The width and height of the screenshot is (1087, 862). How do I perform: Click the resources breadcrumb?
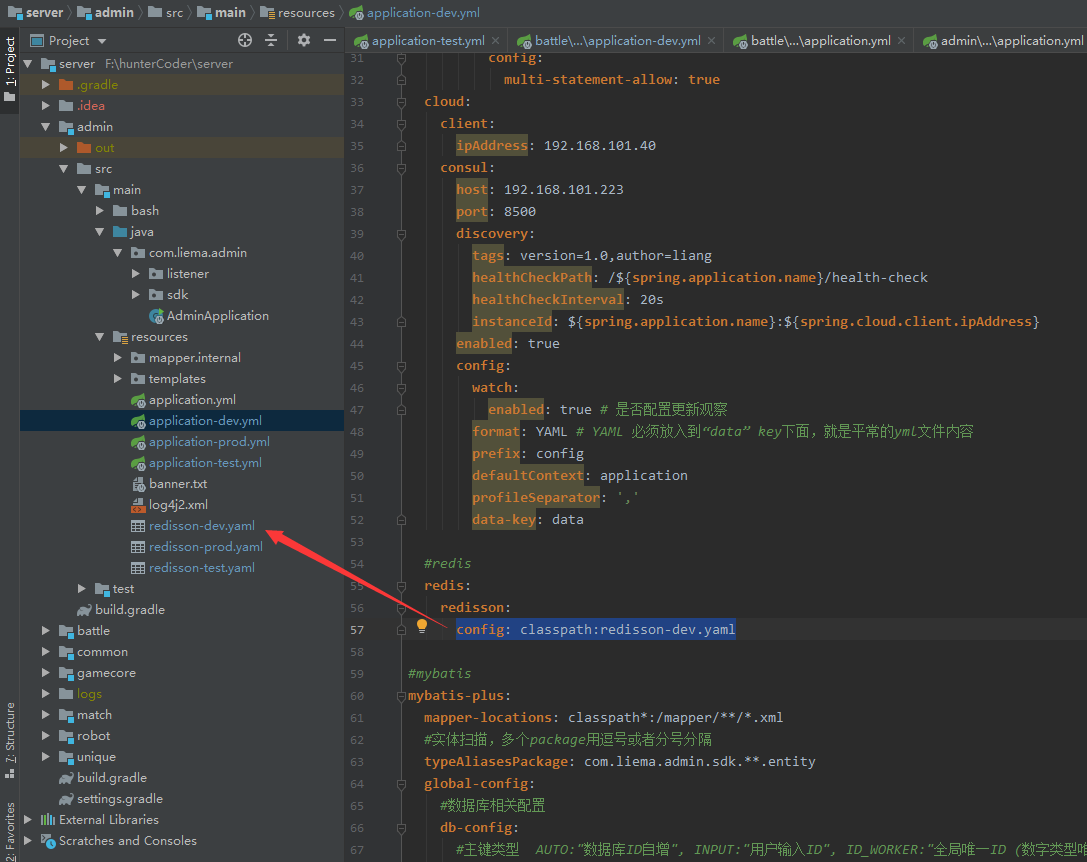click(x=297, y=12)
